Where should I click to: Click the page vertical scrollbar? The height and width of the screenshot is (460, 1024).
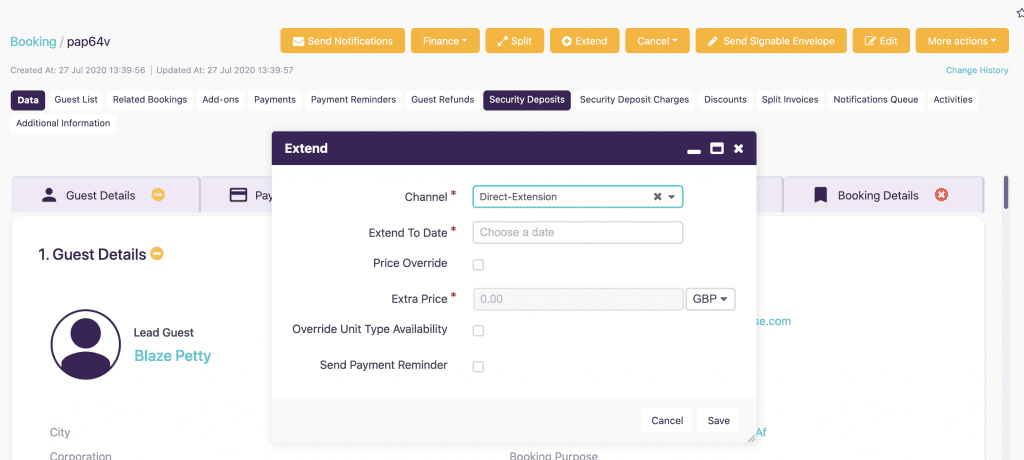1006,192
